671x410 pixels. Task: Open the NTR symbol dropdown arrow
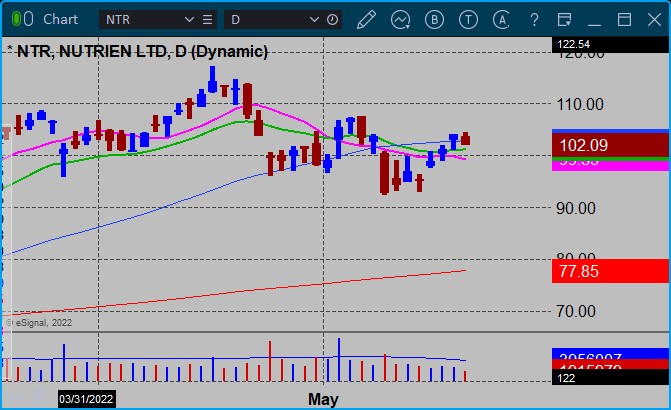189,20
